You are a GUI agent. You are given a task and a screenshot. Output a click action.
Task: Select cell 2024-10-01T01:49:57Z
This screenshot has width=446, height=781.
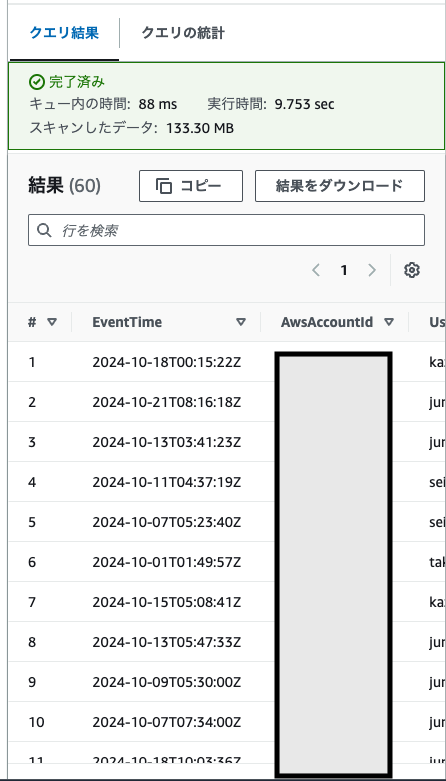click(166, 562)
